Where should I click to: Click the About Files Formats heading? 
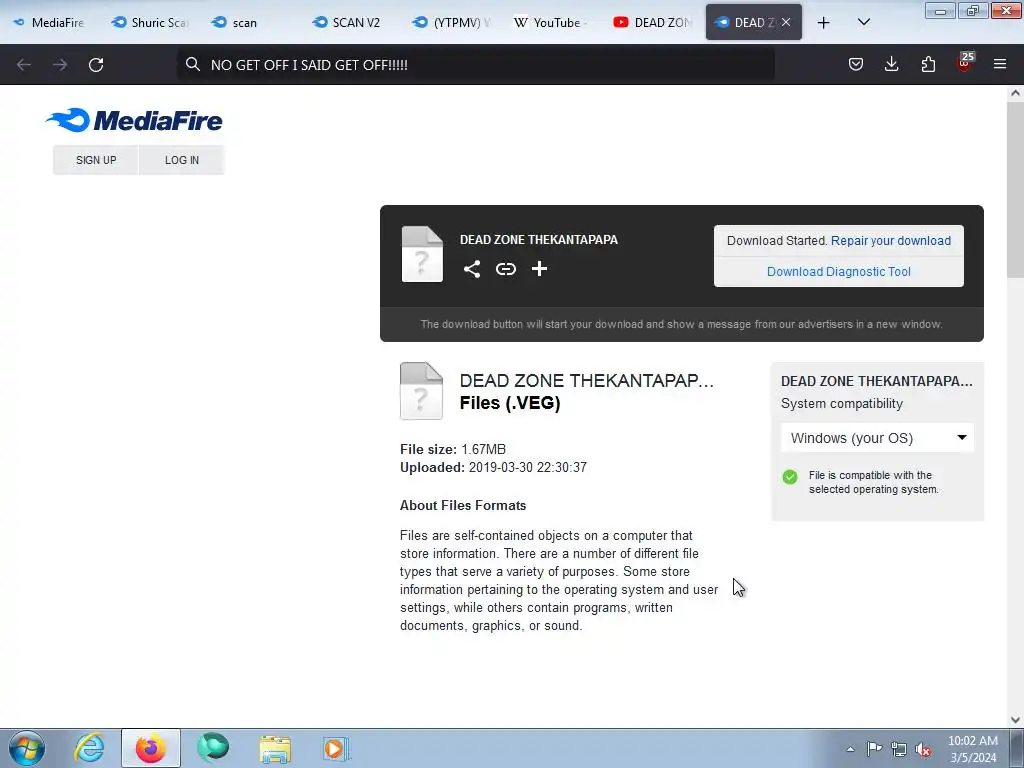[x=463, y=505]
